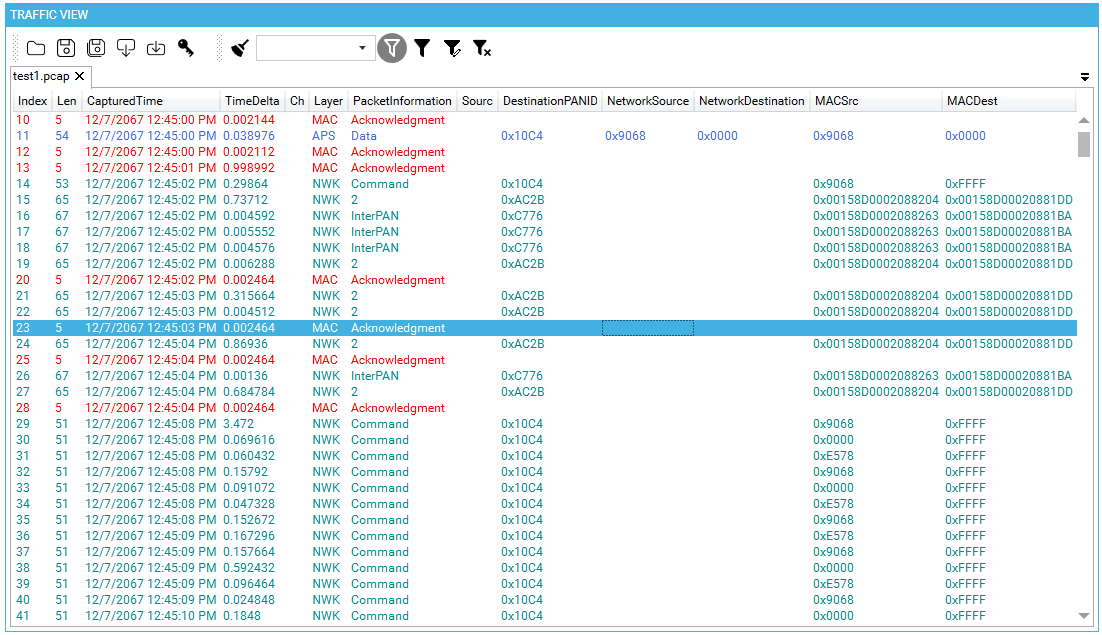1102x635 pixels.
Task: Click the NetworkDestination column header
Action: (x=752, y=101)
